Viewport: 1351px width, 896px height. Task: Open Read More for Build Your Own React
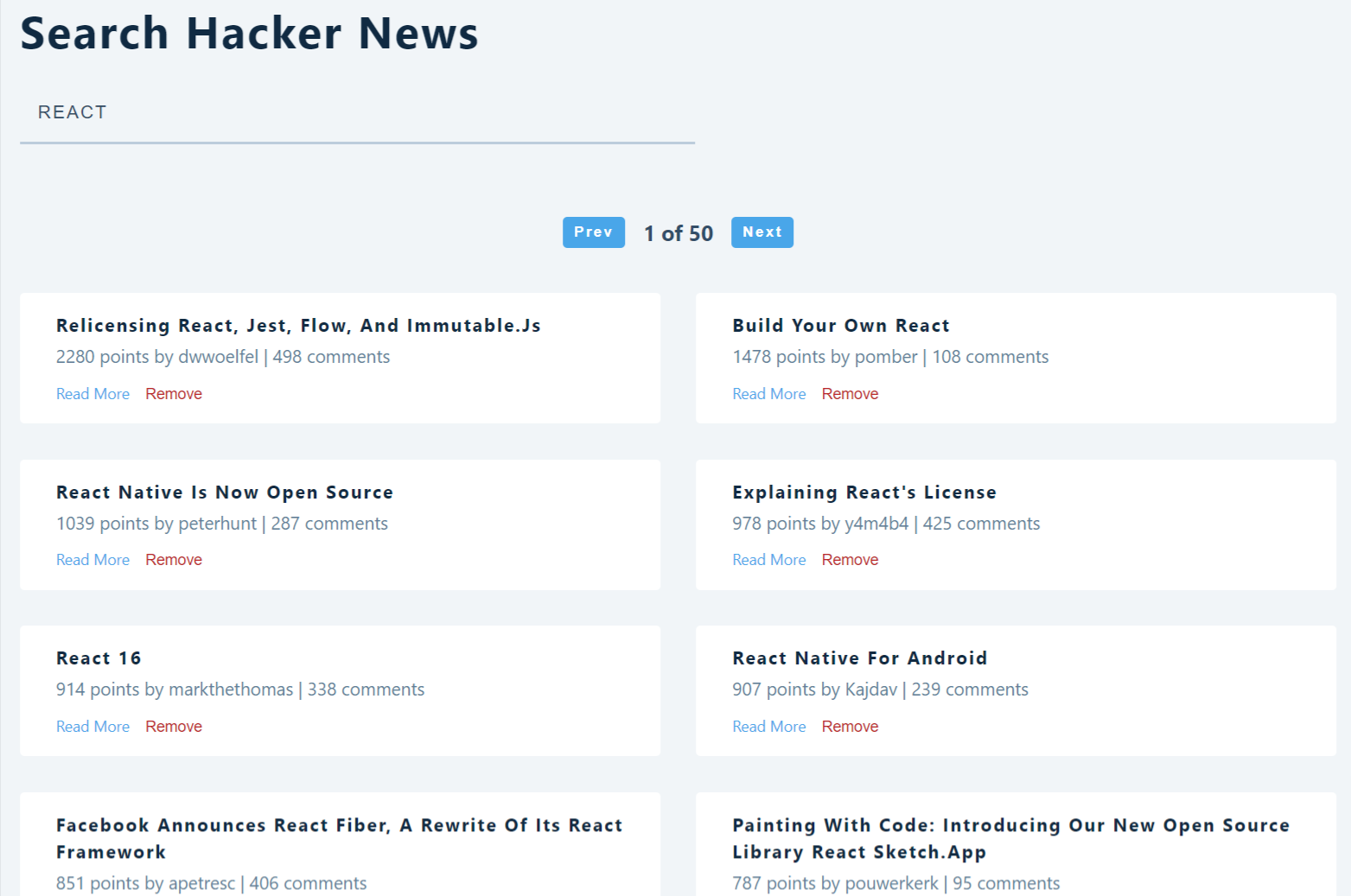pos(769,394)
